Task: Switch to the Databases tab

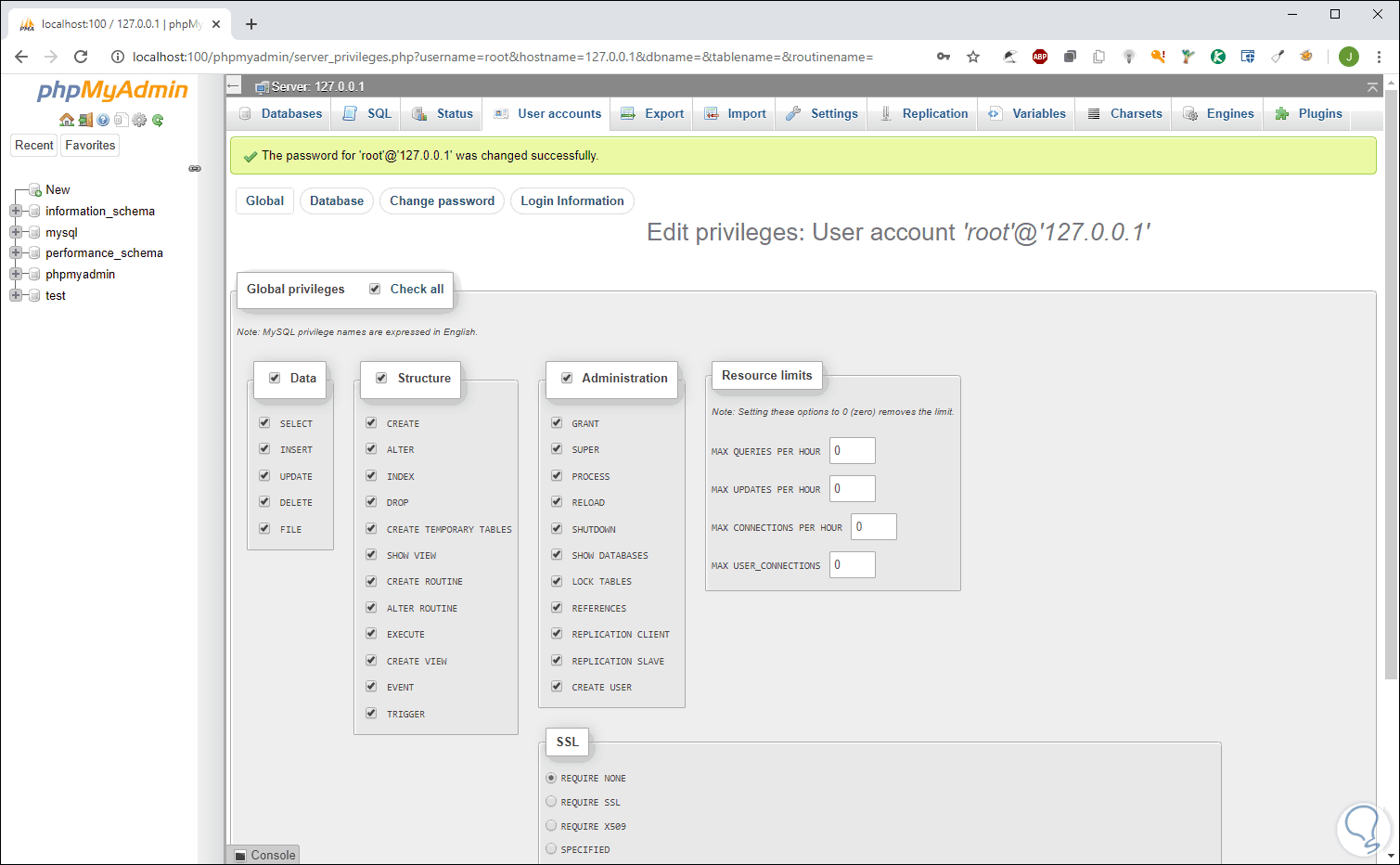Action: coord(280,113)
